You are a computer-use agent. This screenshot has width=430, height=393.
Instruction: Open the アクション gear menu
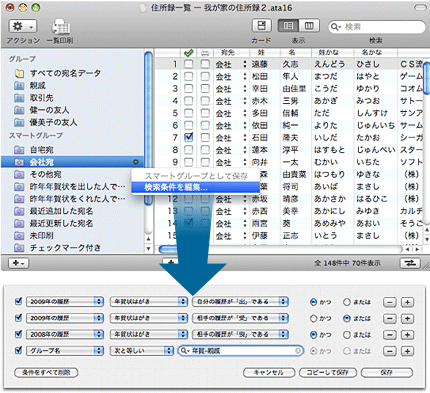[23, 27]
